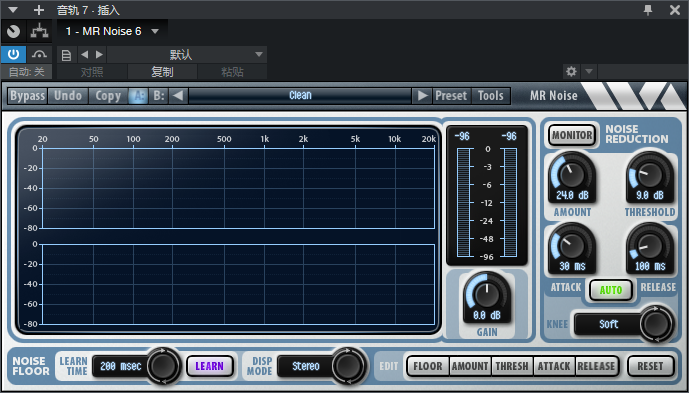This screenshot has width=689, height=393.
Task: Add a new insert with plus icon
Action: coord(39,10)
